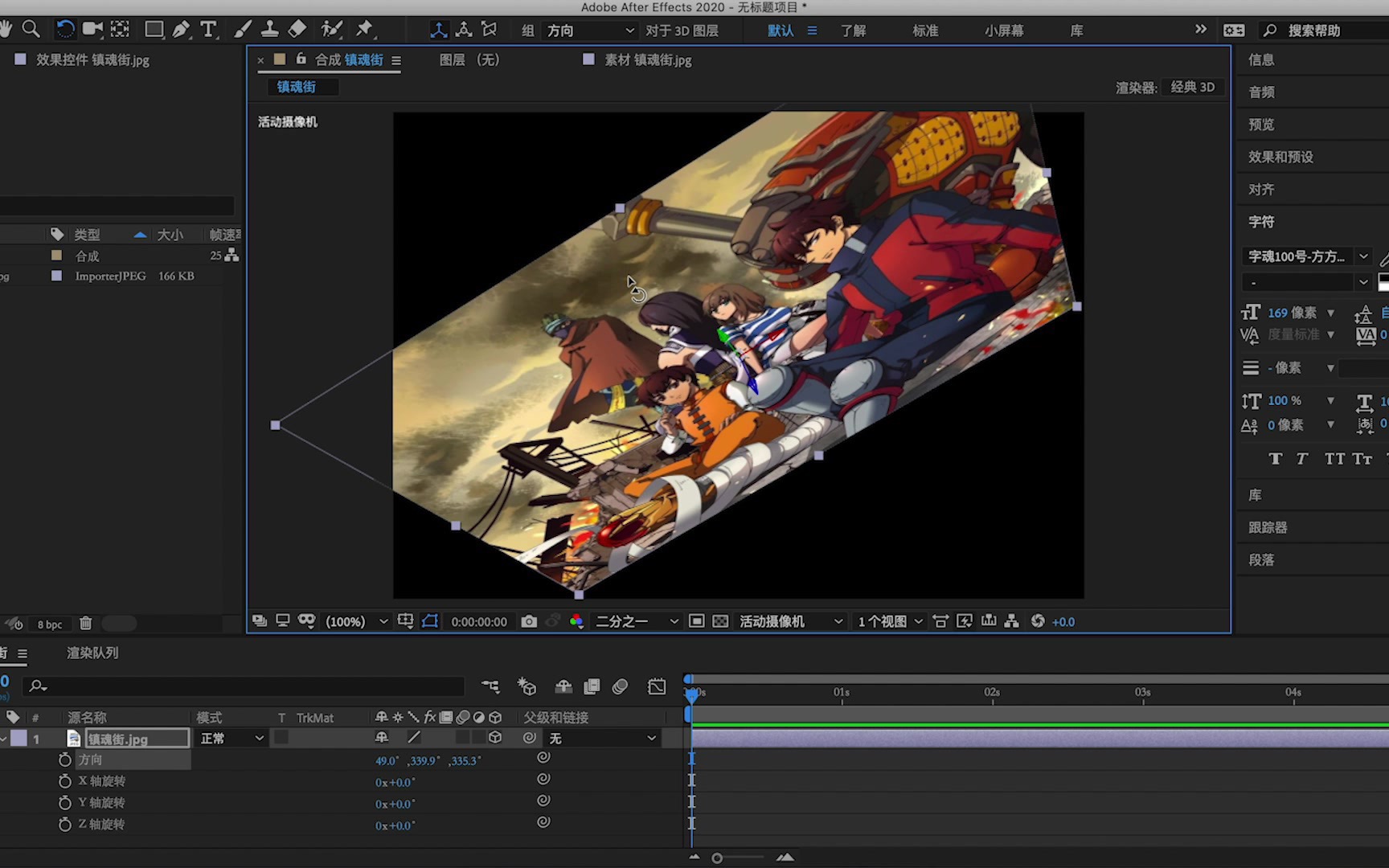
Task: Select the Pen tool
Action: [182, 28]
